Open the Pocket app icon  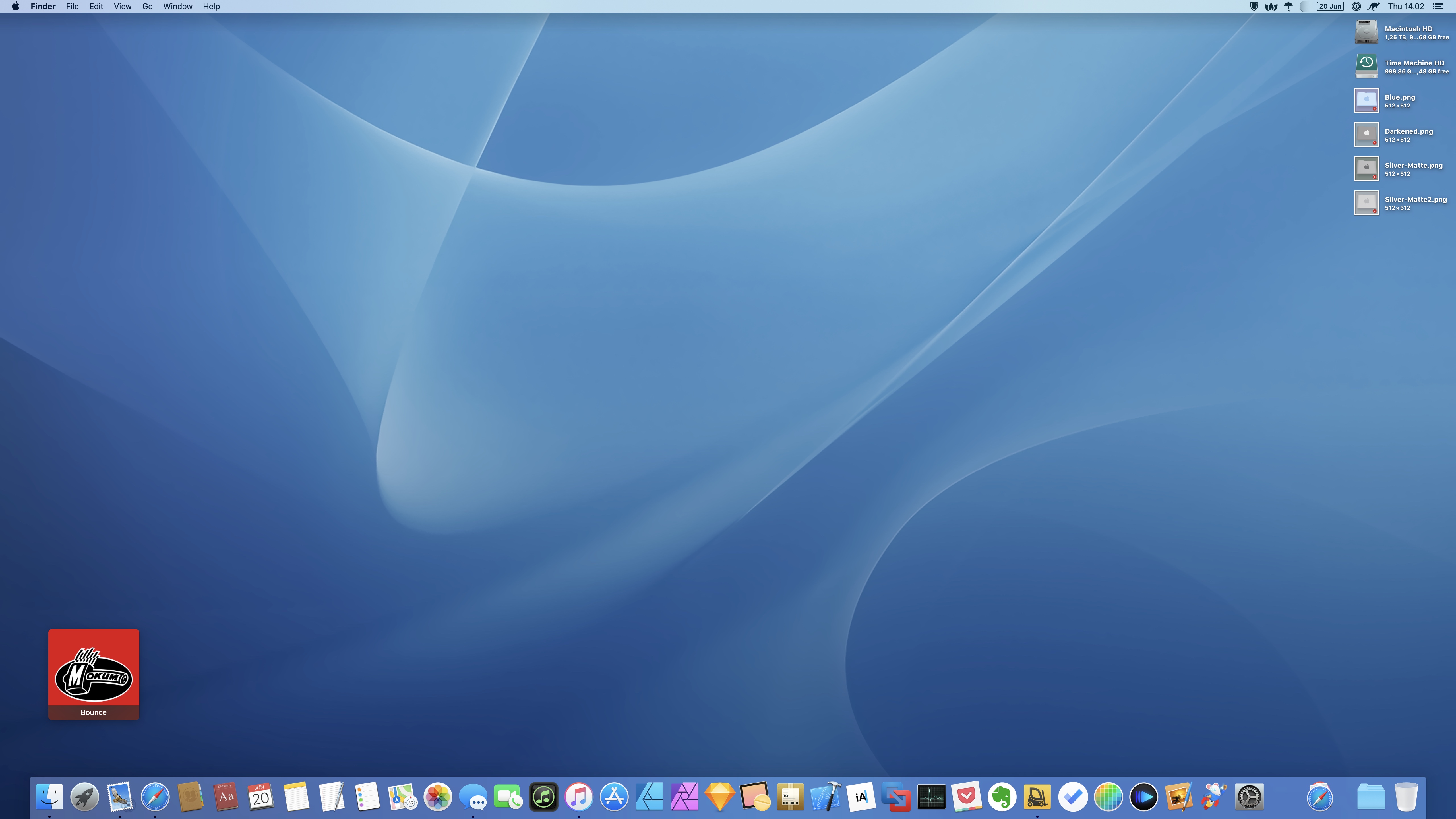click(x=967, y=797)
